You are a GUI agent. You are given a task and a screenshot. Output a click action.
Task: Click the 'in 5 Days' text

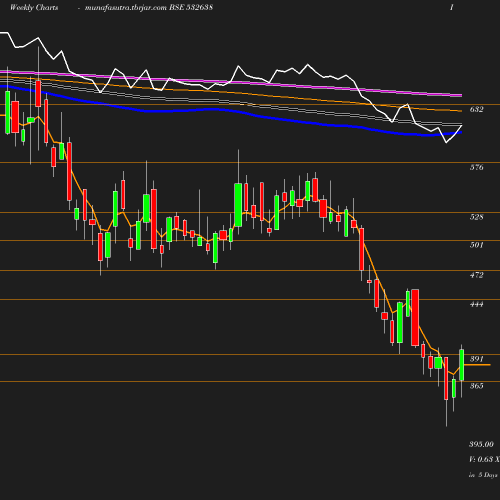[x=483, y=475]
